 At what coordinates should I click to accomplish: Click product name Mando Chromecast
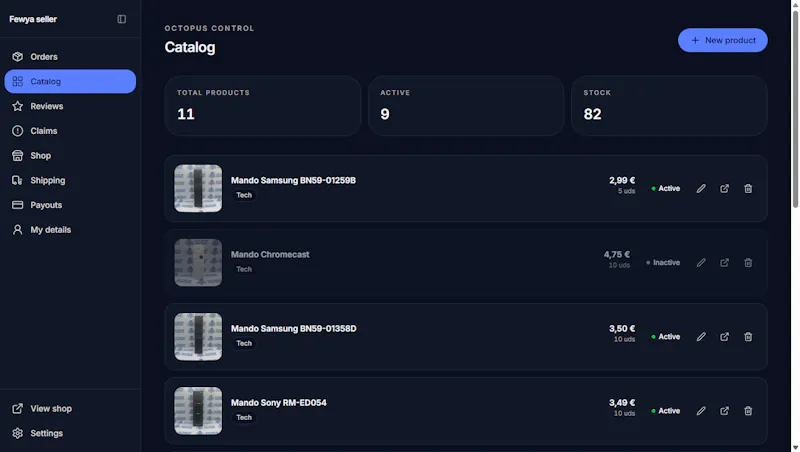pos(270,254)
